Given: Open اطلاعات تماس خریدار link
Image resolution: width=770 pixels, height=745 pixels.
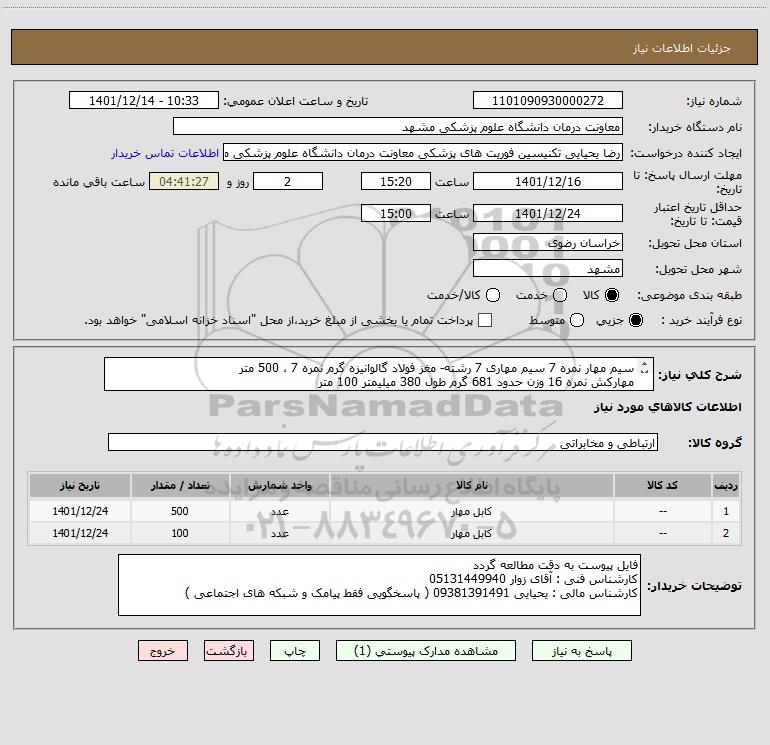Looking at the screenshot, I should click(x=165, y=153).
